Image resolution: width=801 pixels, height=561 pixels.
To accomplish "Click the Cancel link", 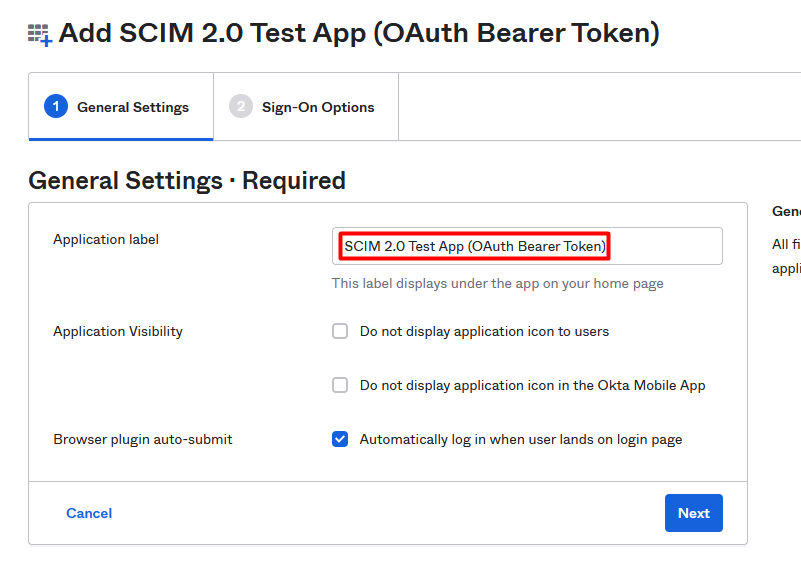I will coord(89,513).
